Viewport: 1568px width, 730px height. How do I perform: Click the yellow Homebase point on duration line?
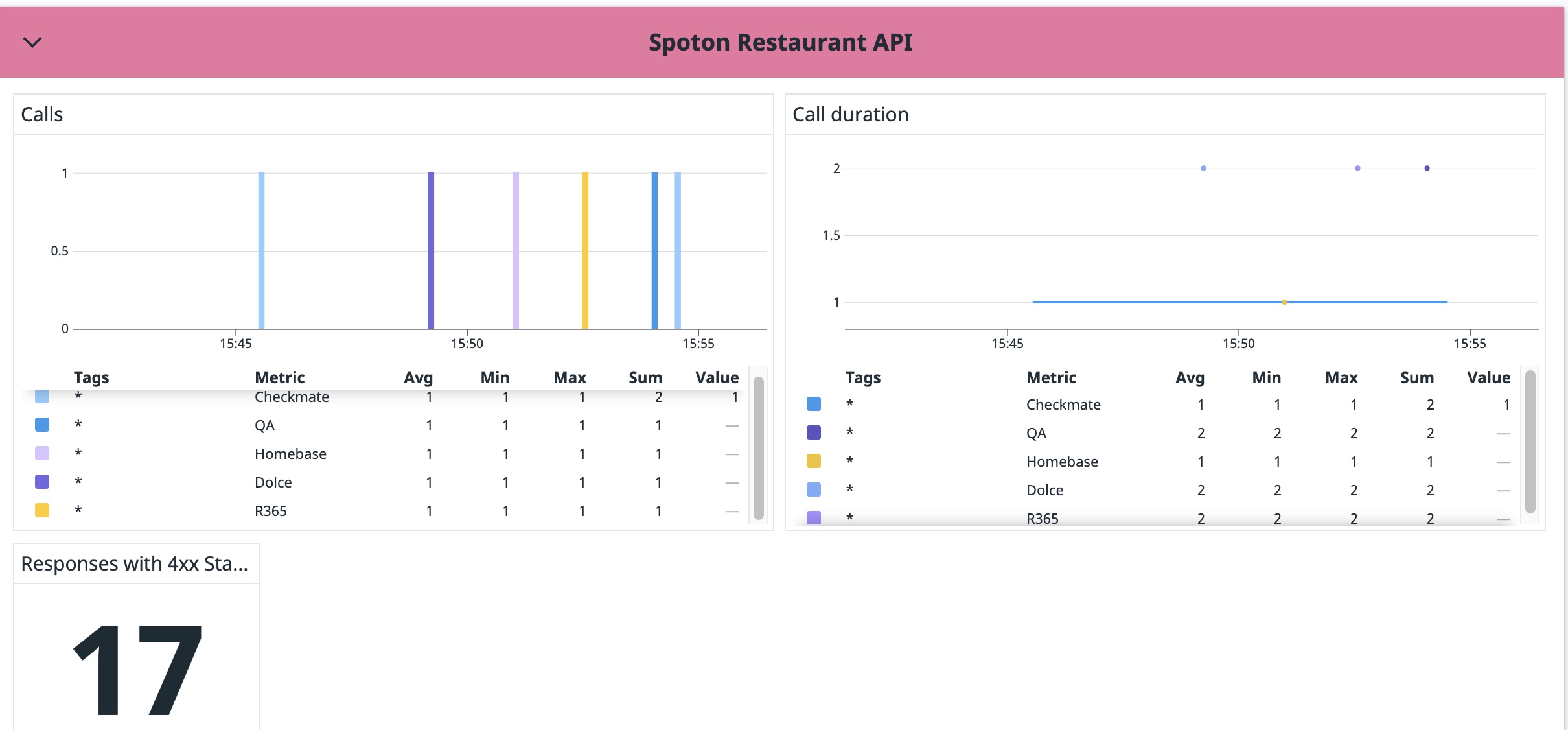(x=1284, y=302)
